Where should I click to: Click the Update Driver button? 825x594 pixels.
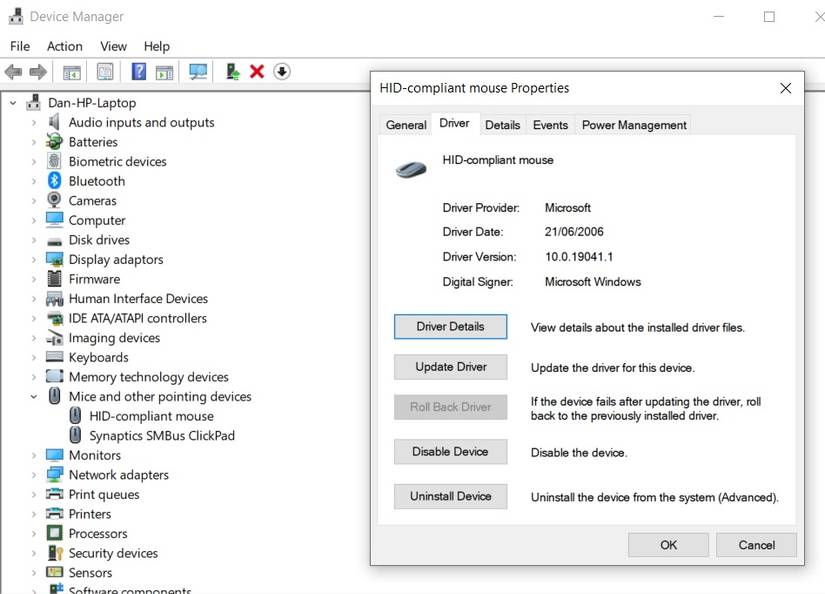coord(450,367)
